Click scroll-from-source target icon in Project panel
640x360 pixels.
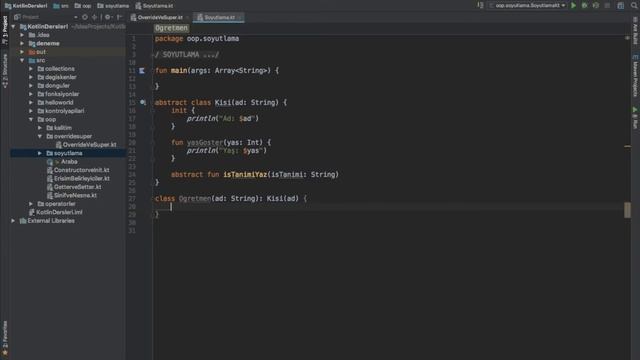pyautogui.click(x=85, y=17)
